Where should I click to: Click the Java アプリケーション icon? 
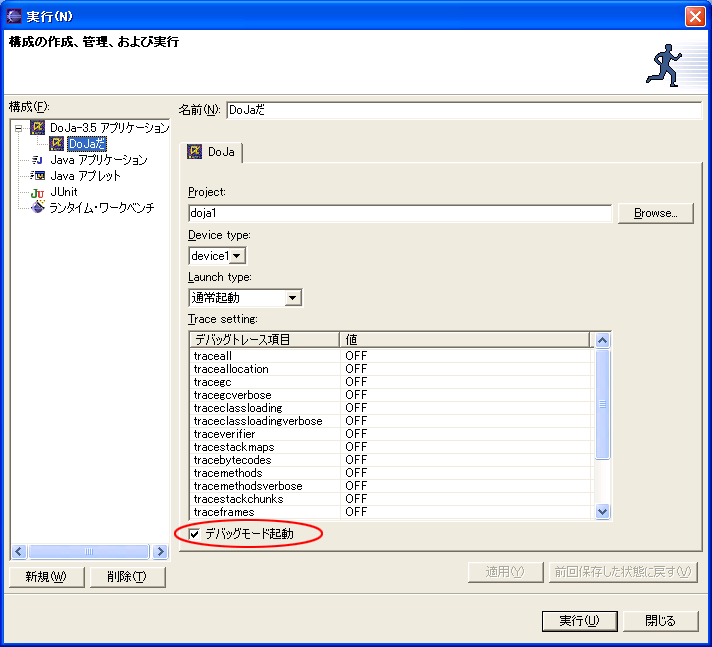click(x=37, y=160)
